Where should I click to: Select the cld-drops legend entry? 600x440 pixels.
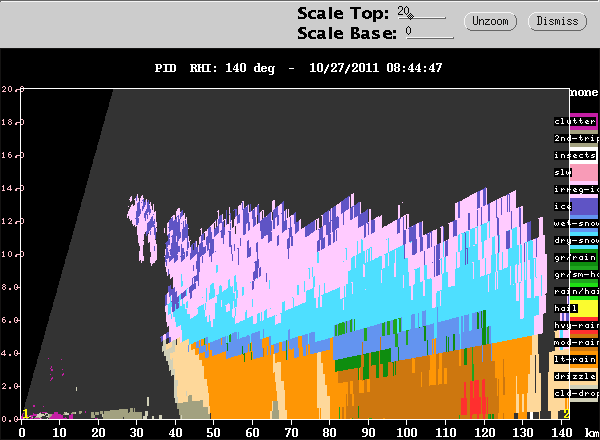575,393
